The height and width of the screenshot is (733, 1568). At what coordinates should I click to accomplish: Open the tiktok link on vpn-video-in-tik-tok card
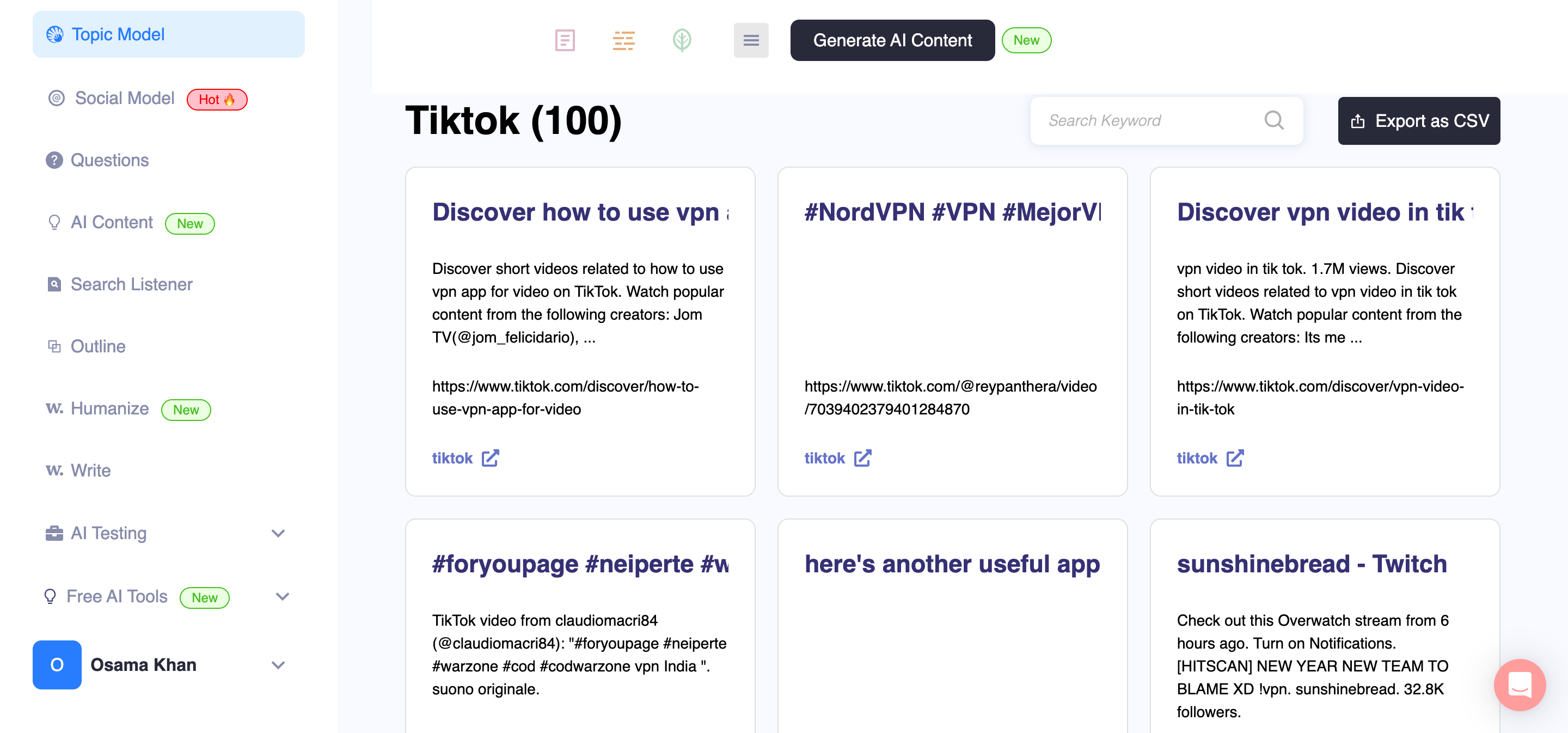pyautogui.click(x=1197, y=458)
